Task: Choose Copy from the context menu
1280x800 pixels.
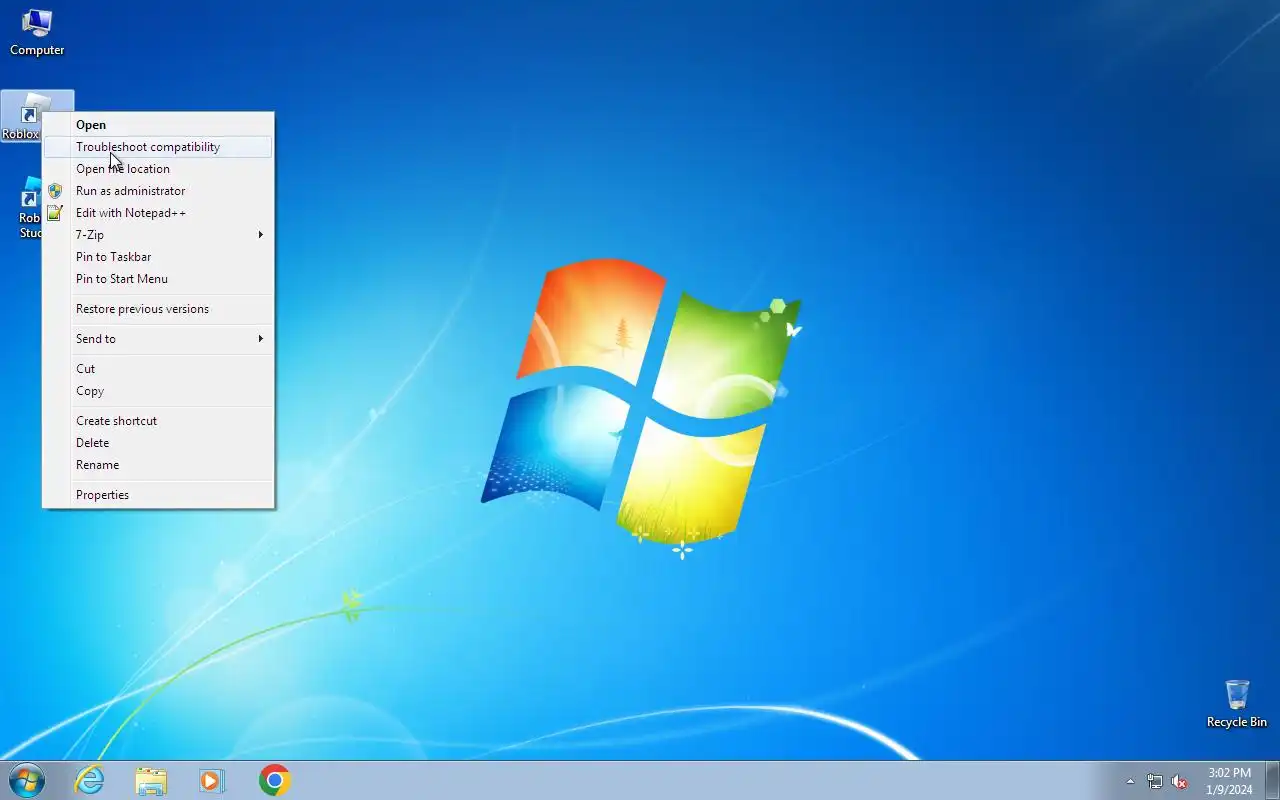Action: pyautogui.click(x=158, y=391)
